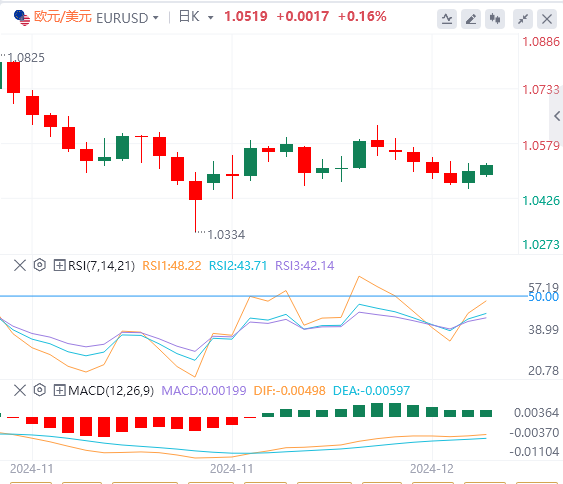The width and height of the screenshot is (563, 484).
Task: Open the 日K timeframe dropdown
Action: tap(196, 17)
